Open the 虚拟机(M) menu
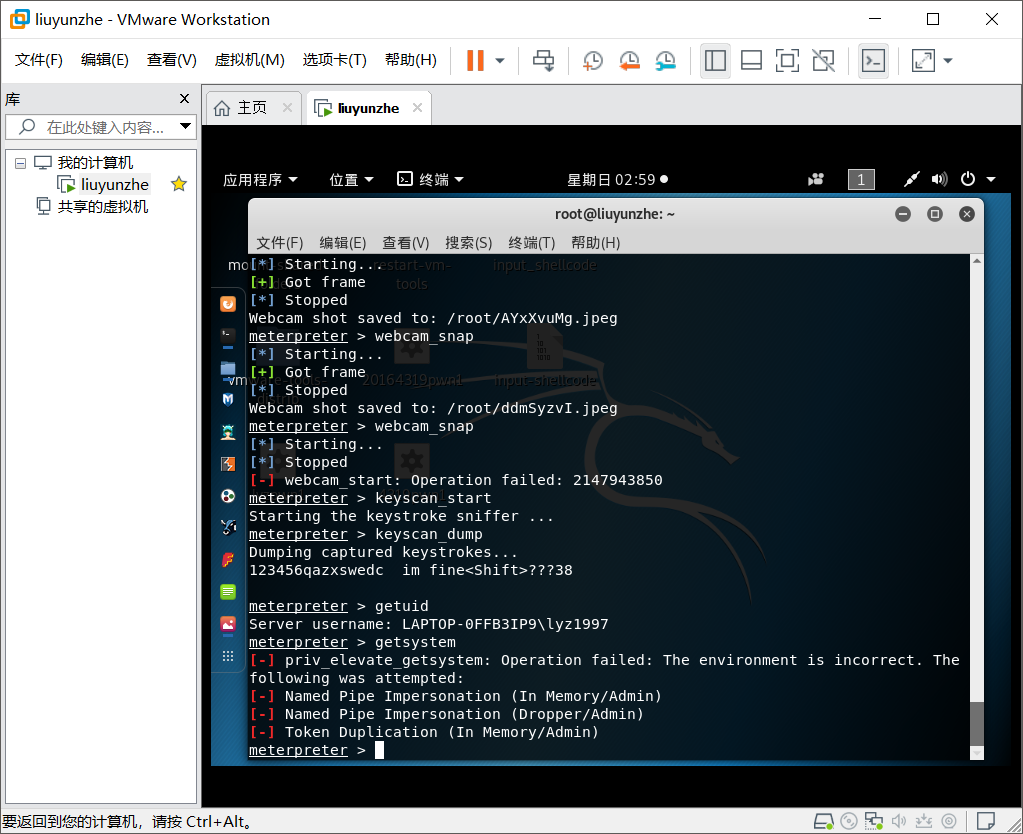Screen dimensions: 1023x834 tap(249, 60)
